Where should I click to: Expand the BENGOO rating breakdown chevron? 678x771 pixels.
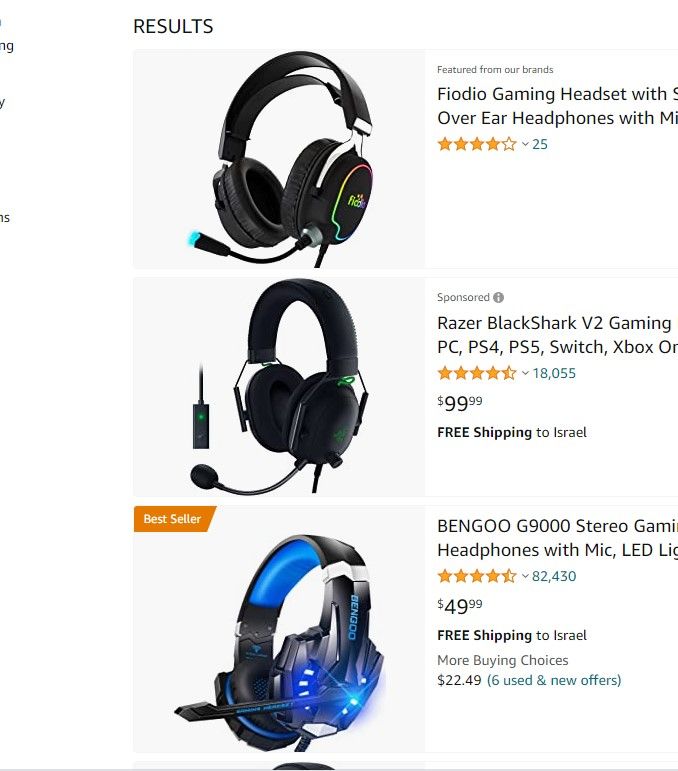[525, 576]
